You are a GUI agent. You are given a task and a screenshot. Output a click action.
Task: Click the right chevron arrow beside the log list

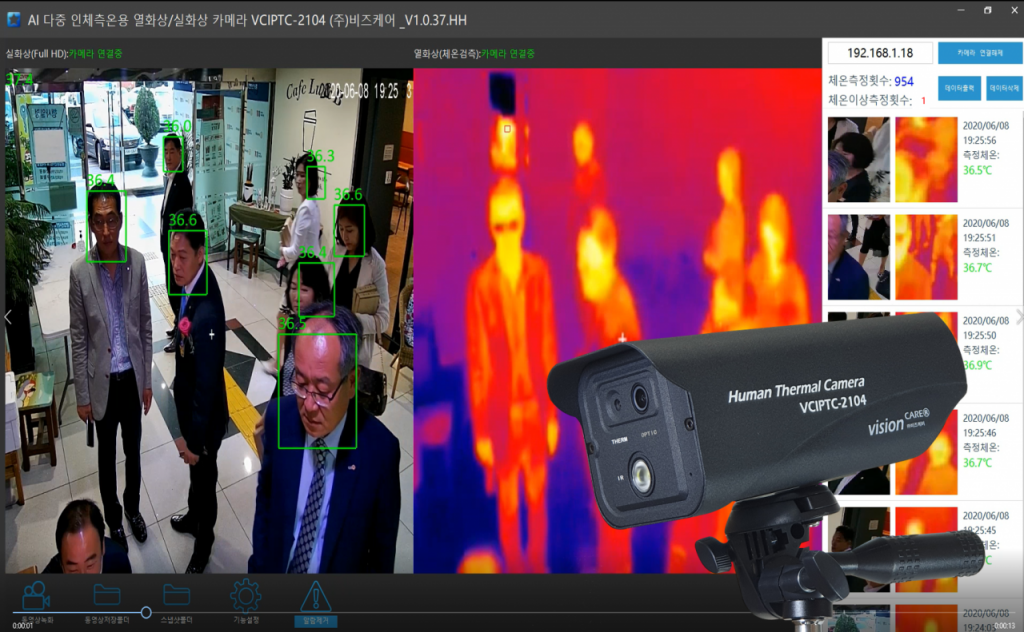1018,317
